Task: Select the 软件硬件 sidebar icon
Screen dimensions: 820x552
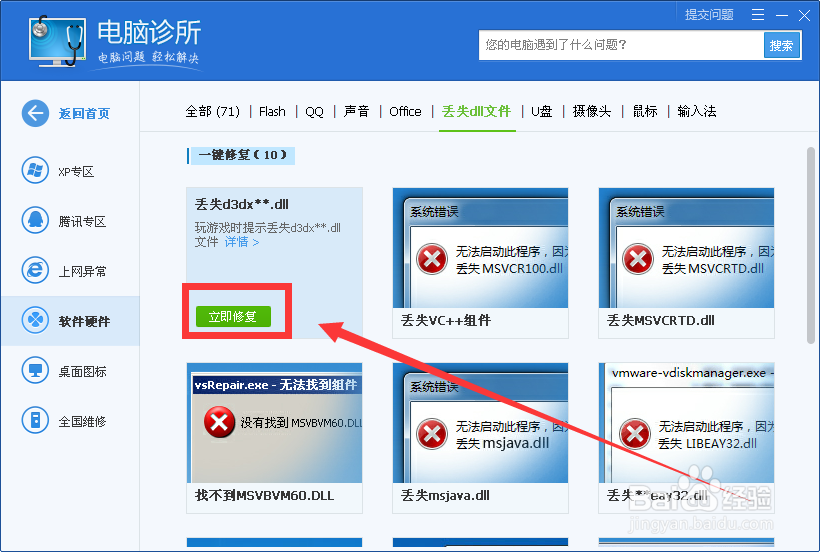Action: pos(35,320)
